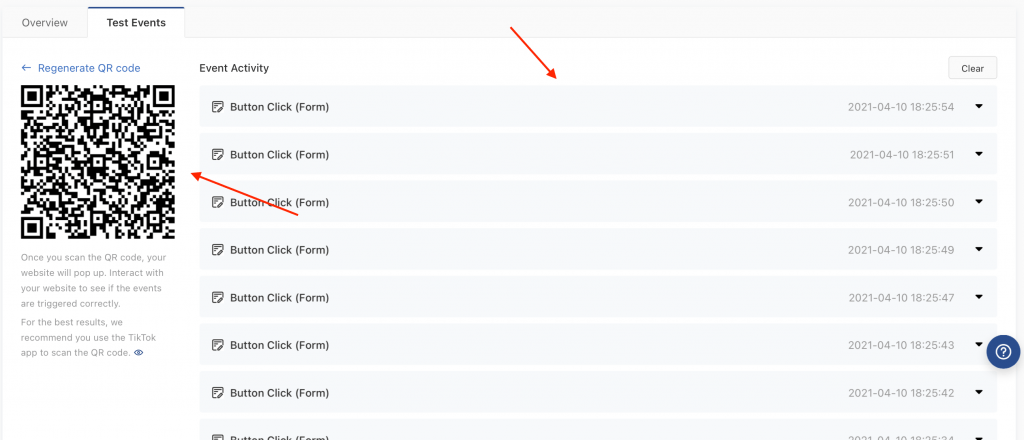1024x440 pixels.
Task: Expand the event logged at 18:25:50
Action: [978, 202]
